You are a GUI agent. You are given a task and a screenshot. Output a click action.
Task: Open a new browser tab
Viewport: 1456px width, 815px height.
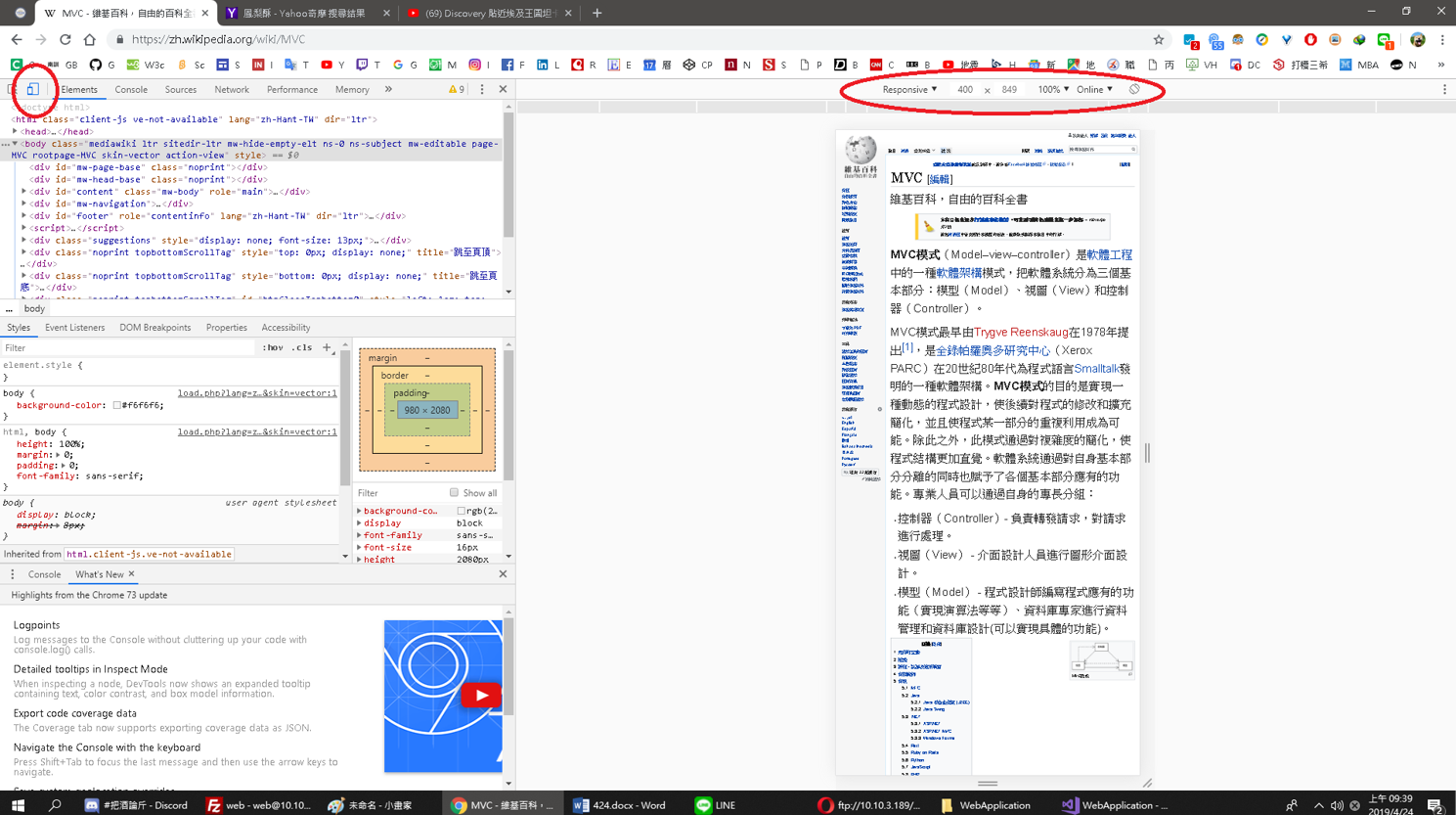point(596,13)
